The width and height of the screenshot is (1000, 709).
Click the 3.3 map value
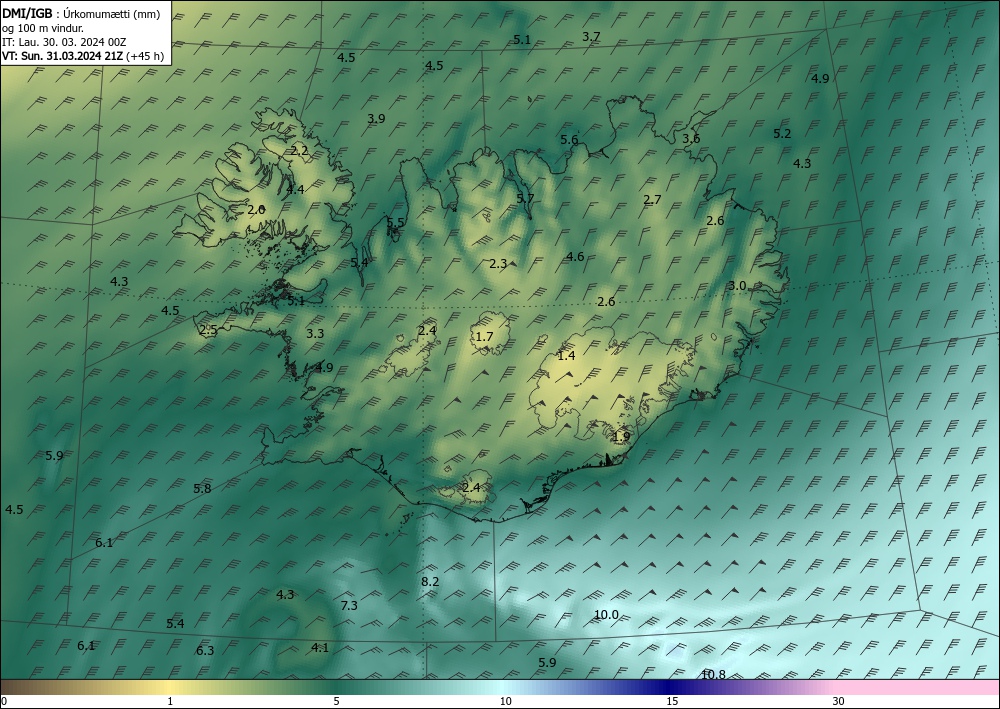314,333
